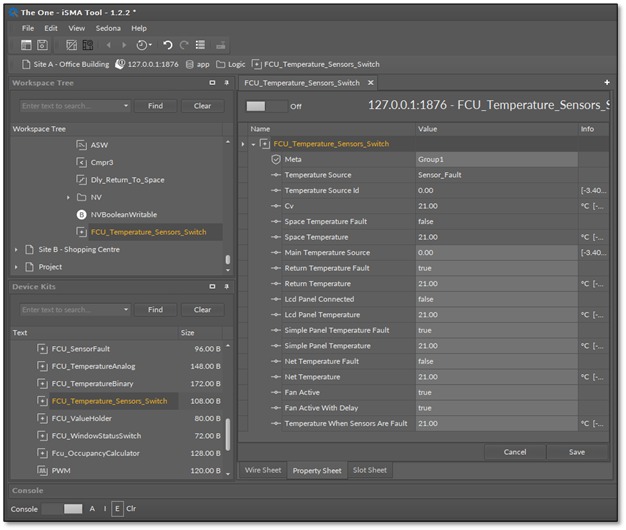The width and height of the screenshot is (626, 530).
Task: Click Find in Device Kits panel
Action: pos(155,310)
